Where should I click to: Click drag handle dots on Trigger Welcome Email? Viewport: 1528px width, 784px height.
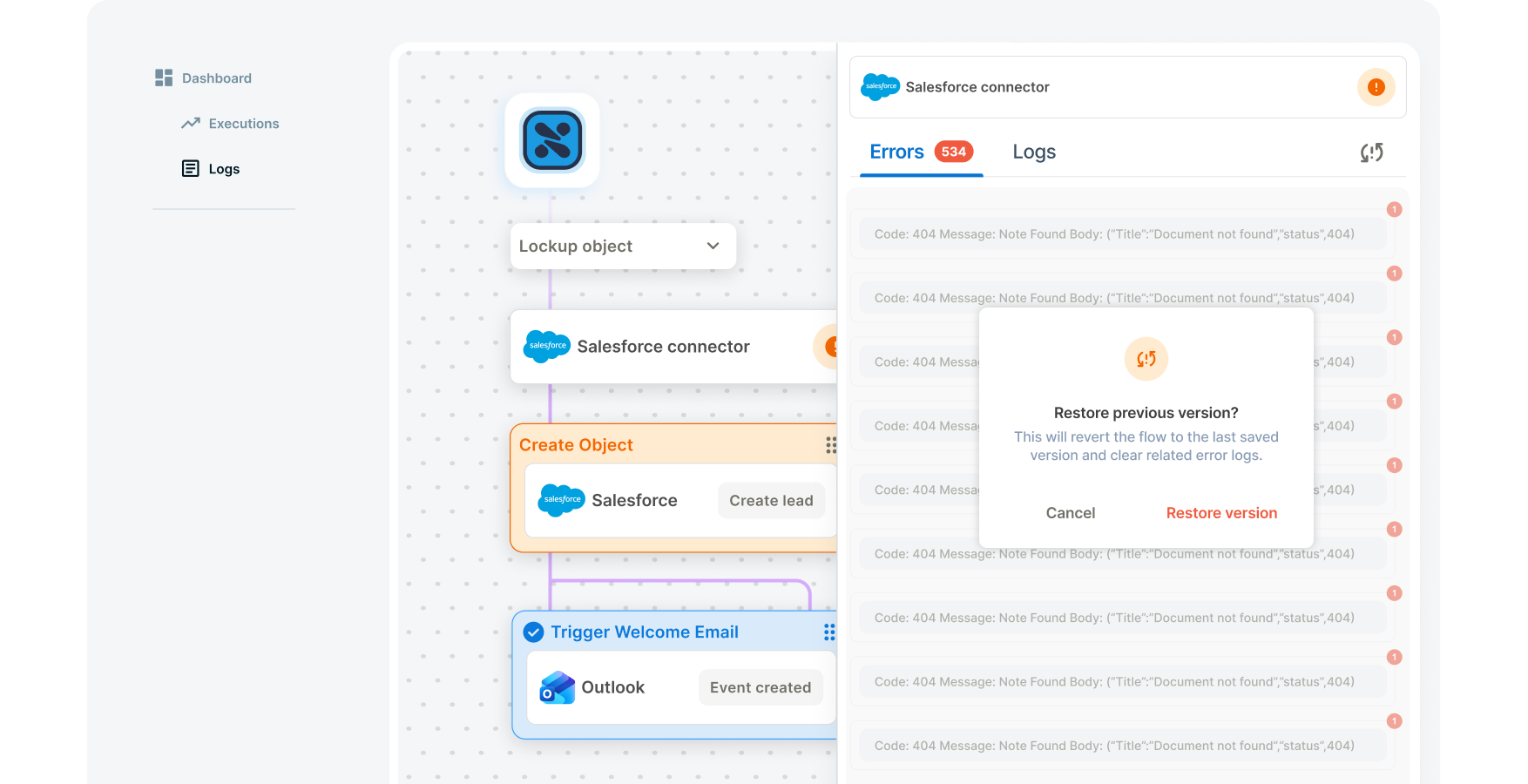[x=829, y=632]
